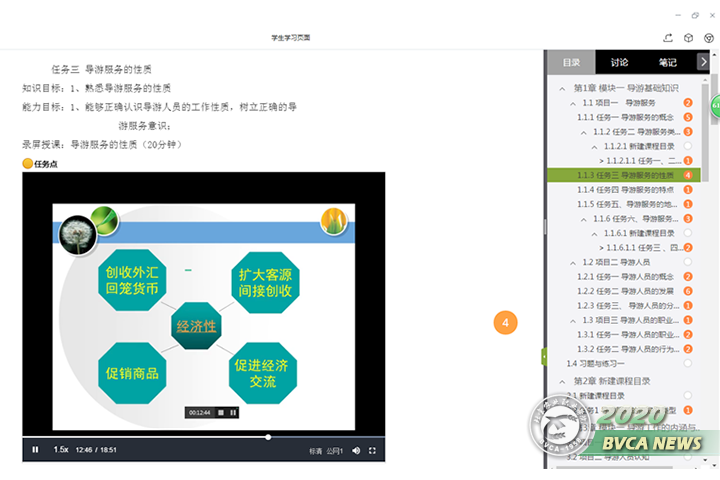Click the share icon in top toolbar
Image resolution: width=720 pixels, height=480 pixels.
tap(668, 37)
